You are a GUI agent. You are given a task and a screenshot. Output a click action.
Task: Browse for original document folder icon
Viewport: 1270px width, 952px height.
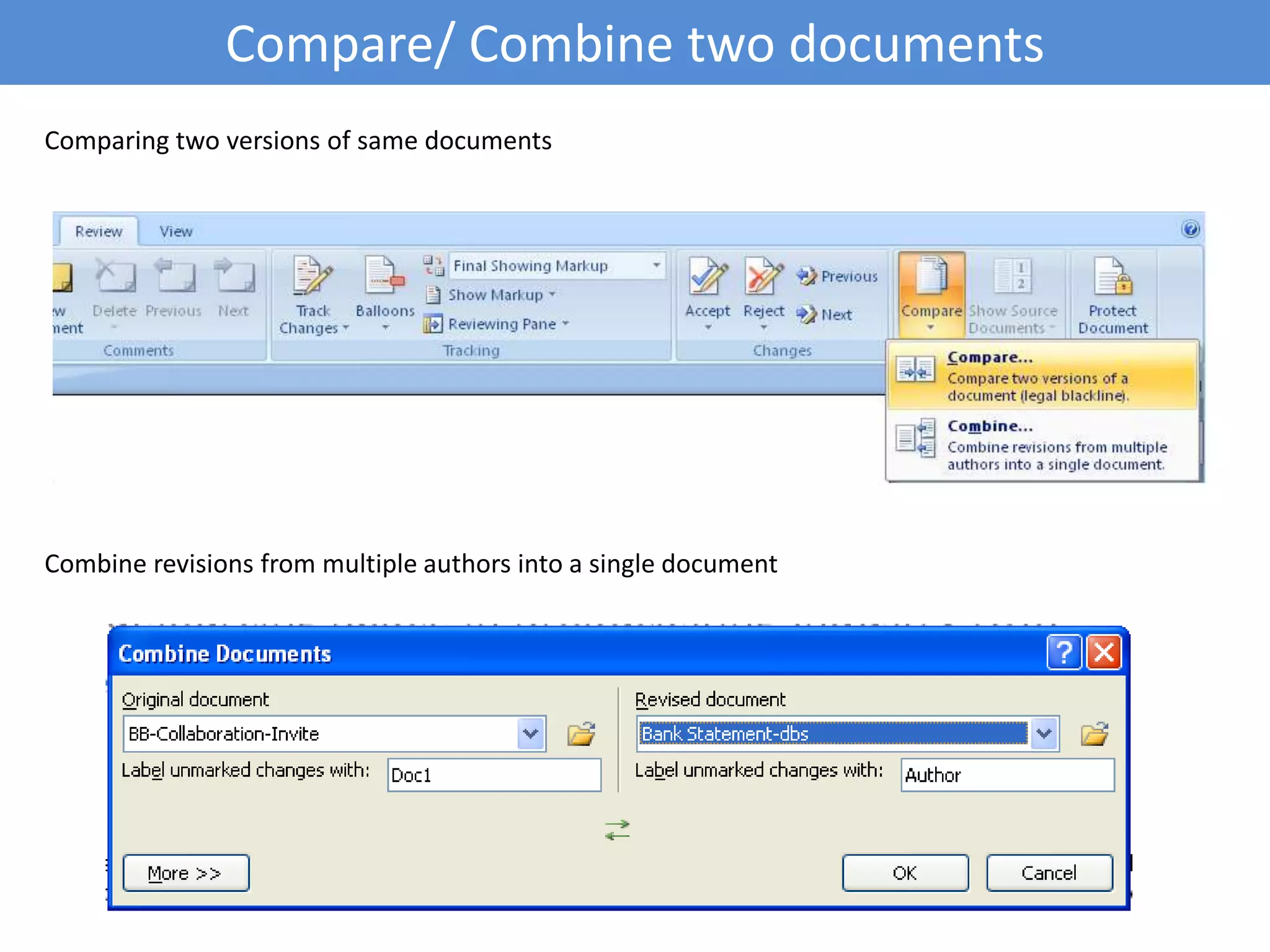click(x=582, y=733)
